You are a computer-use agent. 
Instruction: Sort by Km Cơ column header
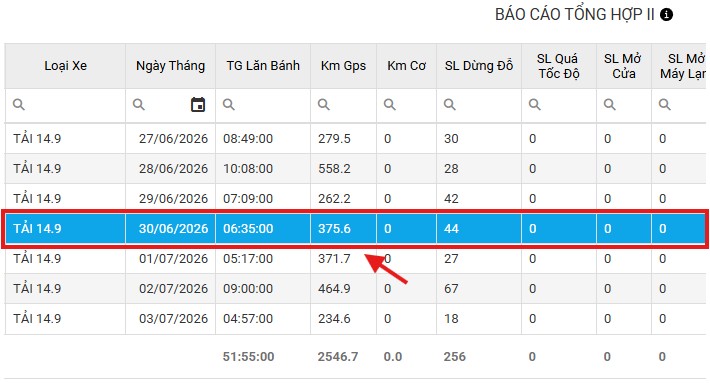click(406, 66)
